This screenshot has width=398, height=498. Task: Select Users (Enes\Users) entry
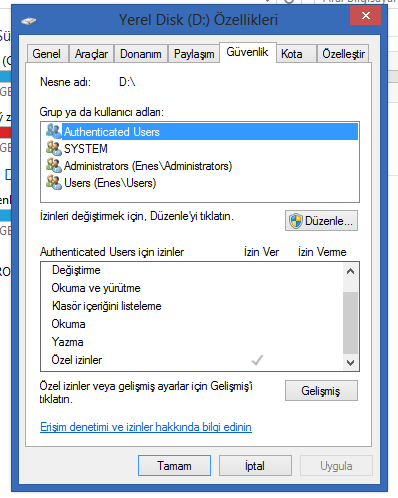[200, 182]
